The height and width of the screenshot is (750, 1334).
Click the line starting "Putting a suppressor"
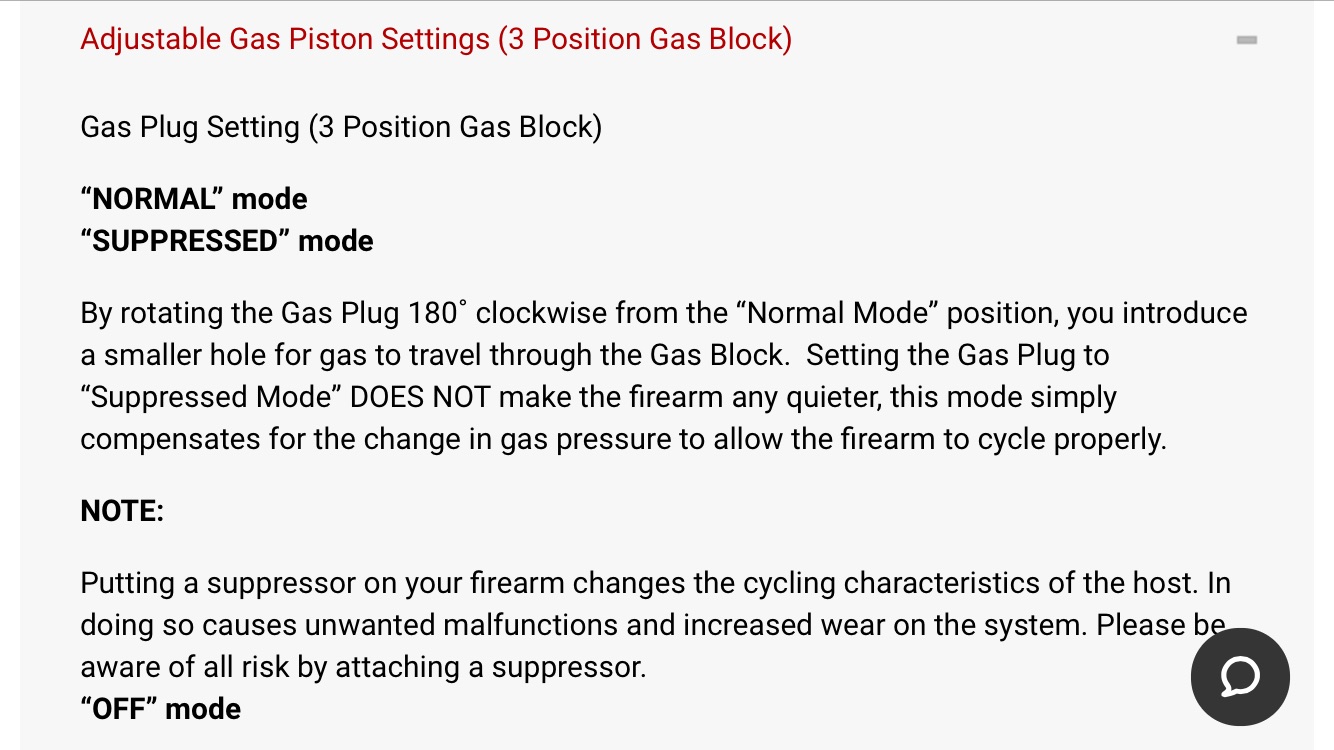click(654, 583)
